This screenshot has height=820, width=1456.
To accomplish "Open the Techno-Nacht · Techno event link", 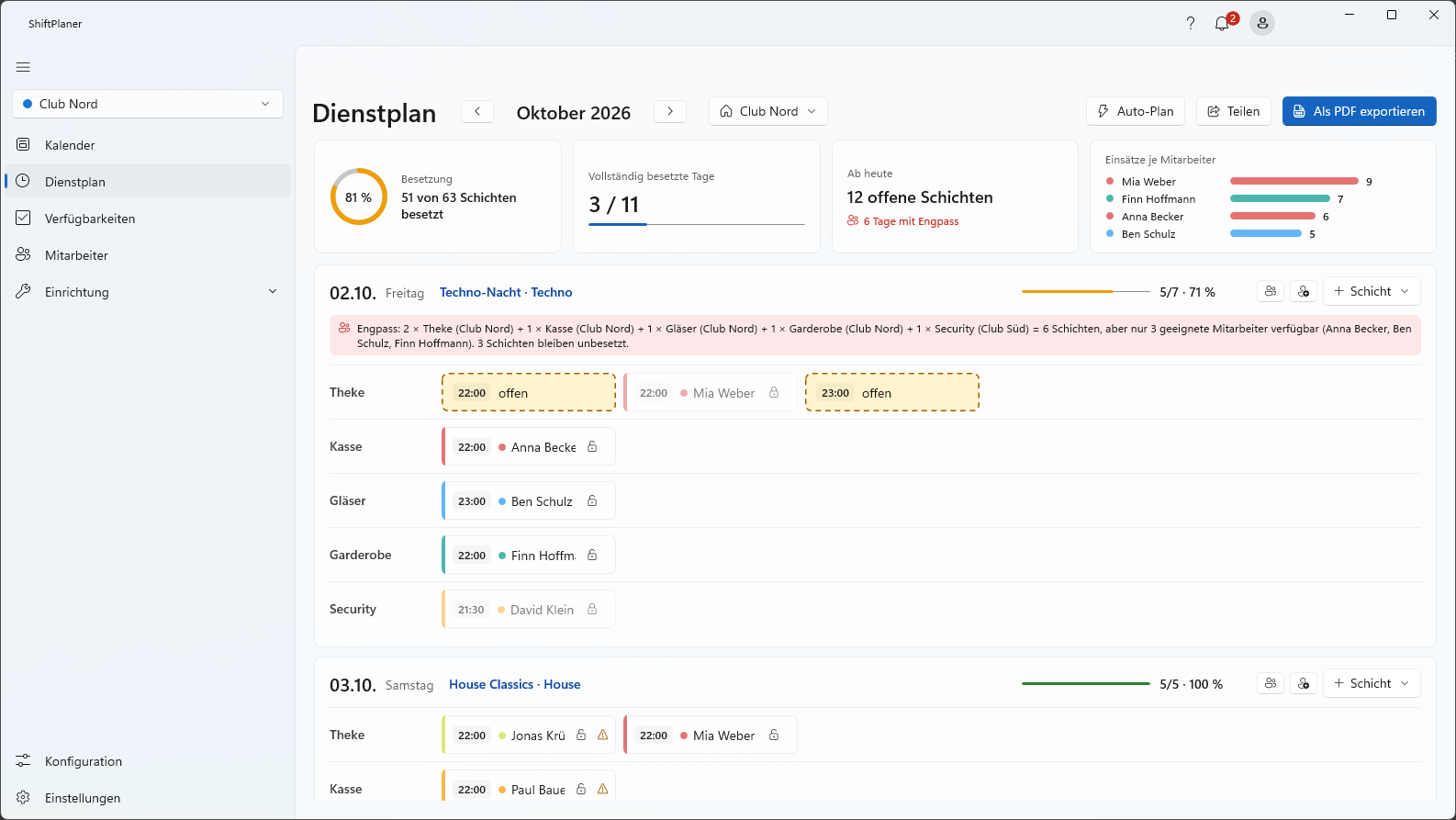I will tap(506, 292).
